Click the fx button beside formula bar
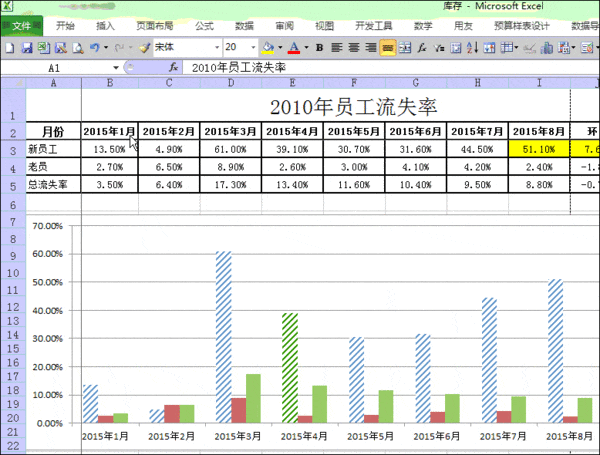The height and width of the screenshot is (455, 600). pyautogui.click(x=173, y=68)
